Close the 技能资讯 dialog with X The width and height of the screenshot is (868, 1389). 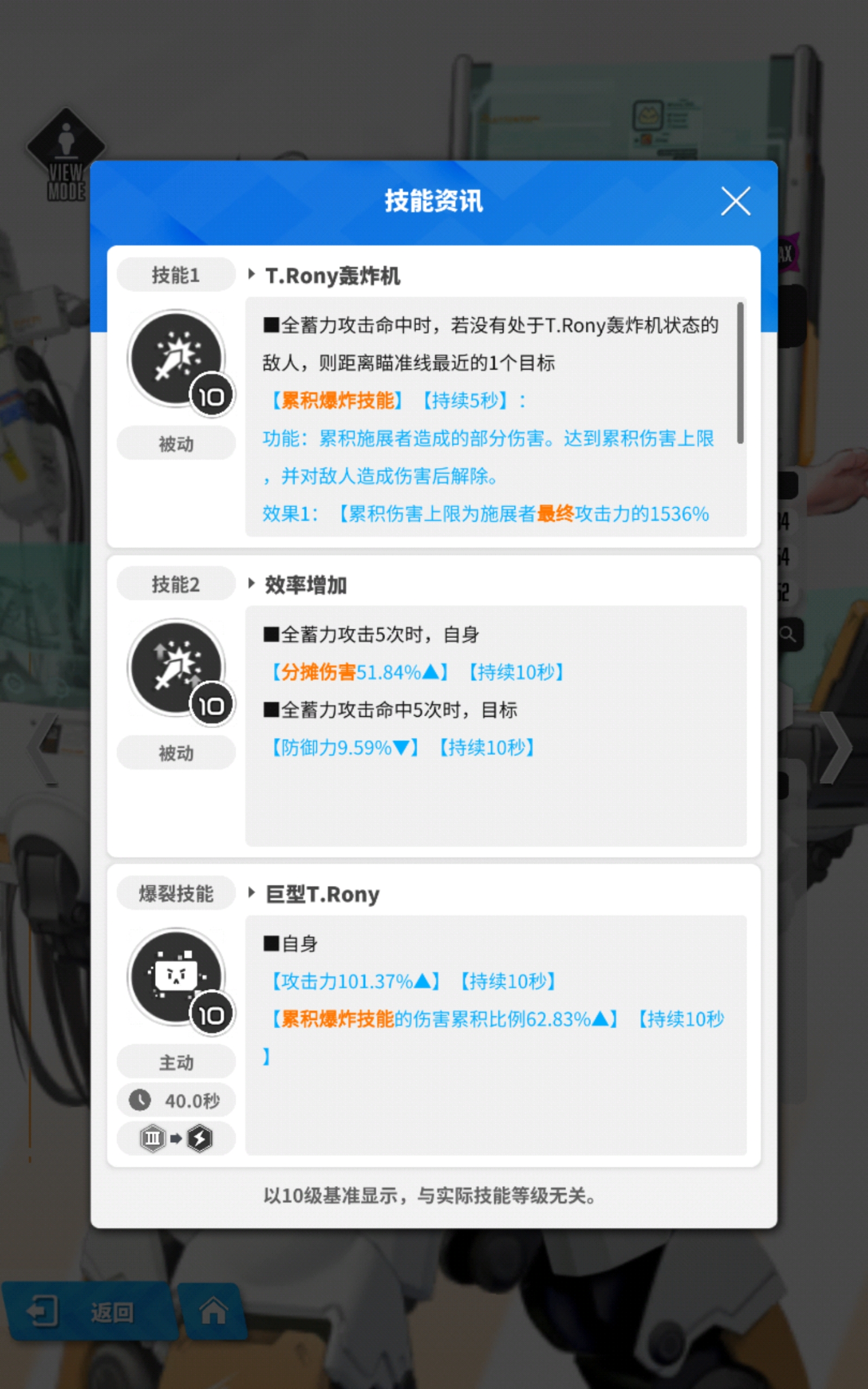[x=736, y=201]
